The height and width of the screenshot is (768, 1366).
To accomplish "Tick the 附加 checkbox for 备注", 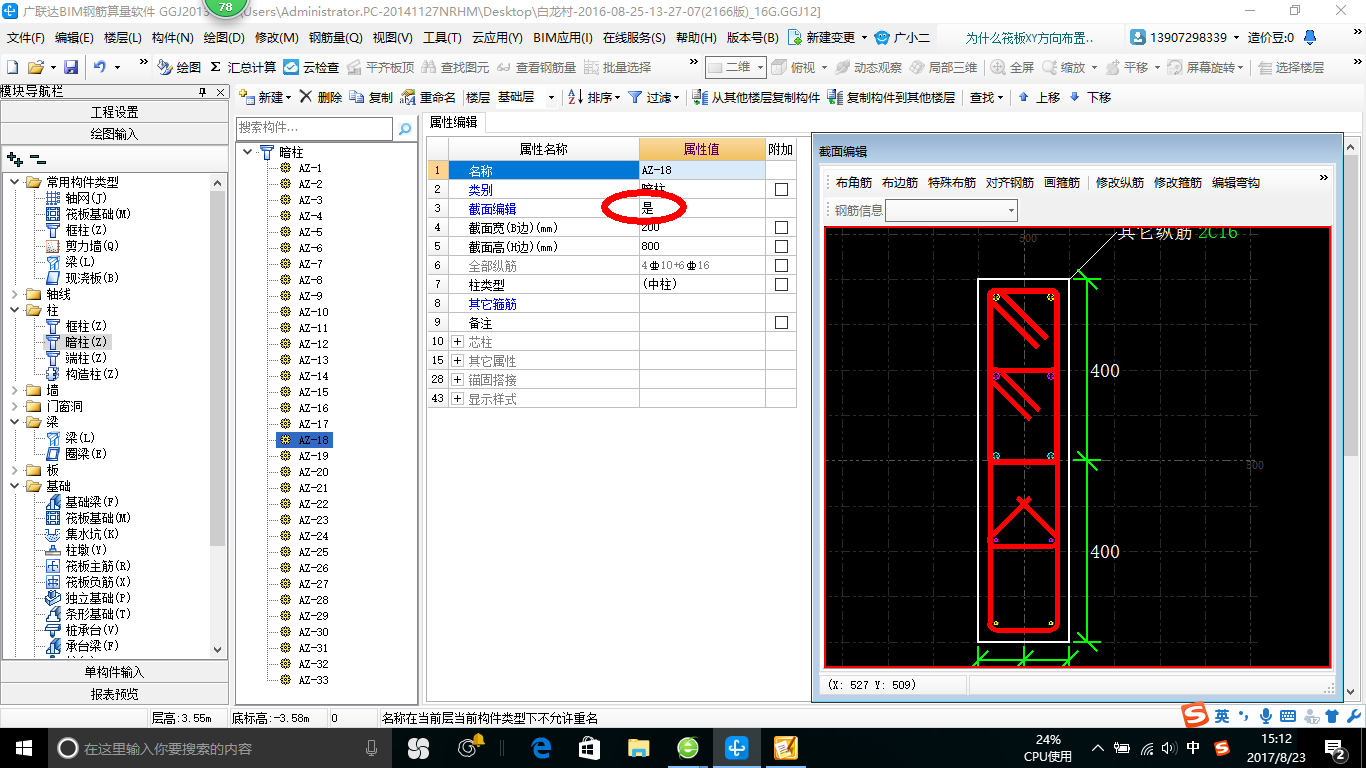I will (781, 322).
